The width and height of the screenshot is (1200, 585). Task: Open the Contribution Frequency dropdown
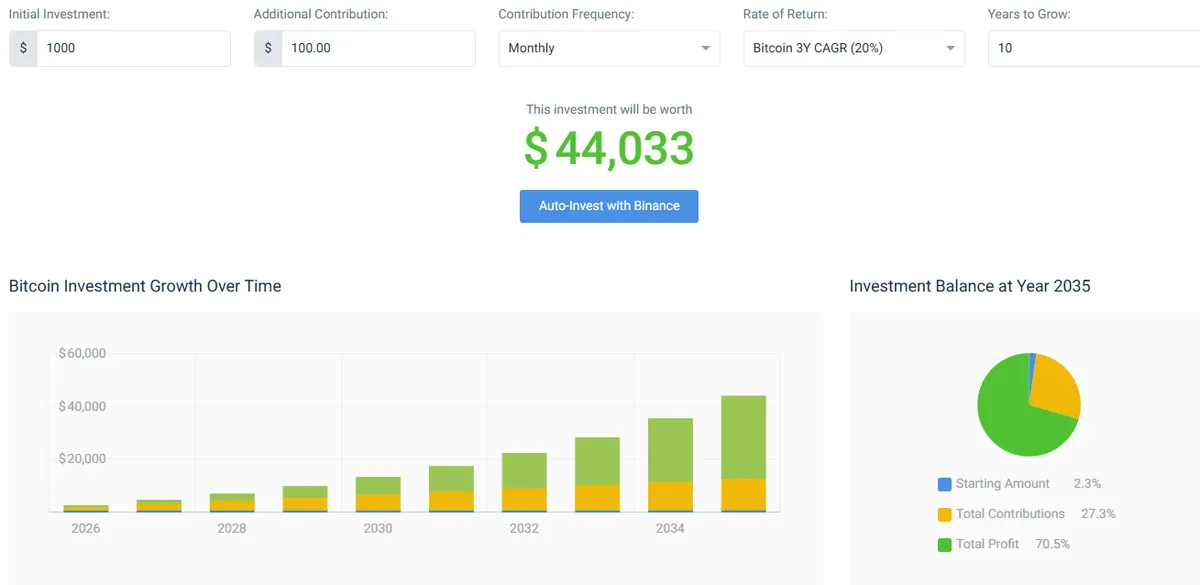609,48
